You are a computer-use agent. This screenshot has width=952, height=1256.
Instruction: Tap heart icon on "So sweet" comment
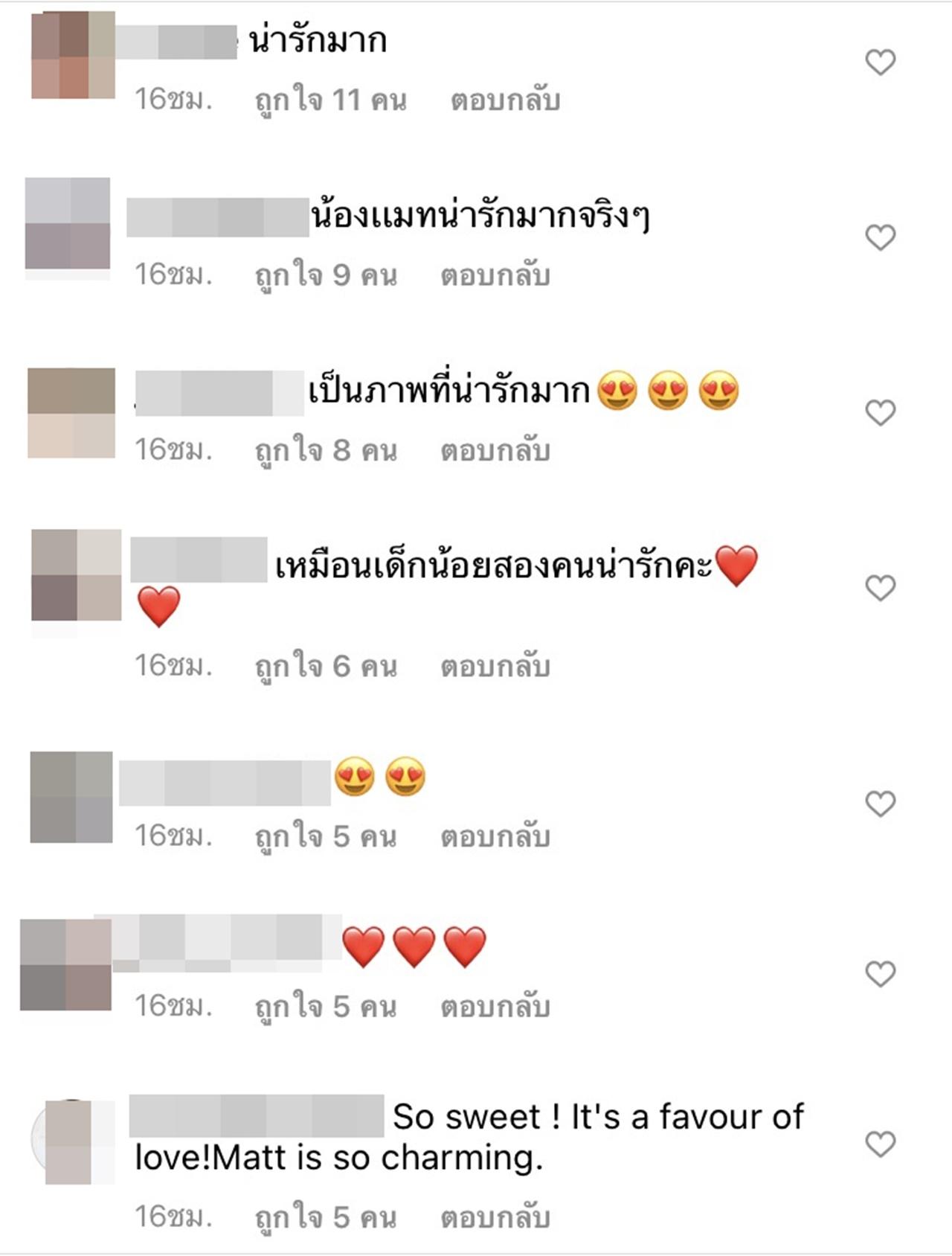[x=880, y=1144]
